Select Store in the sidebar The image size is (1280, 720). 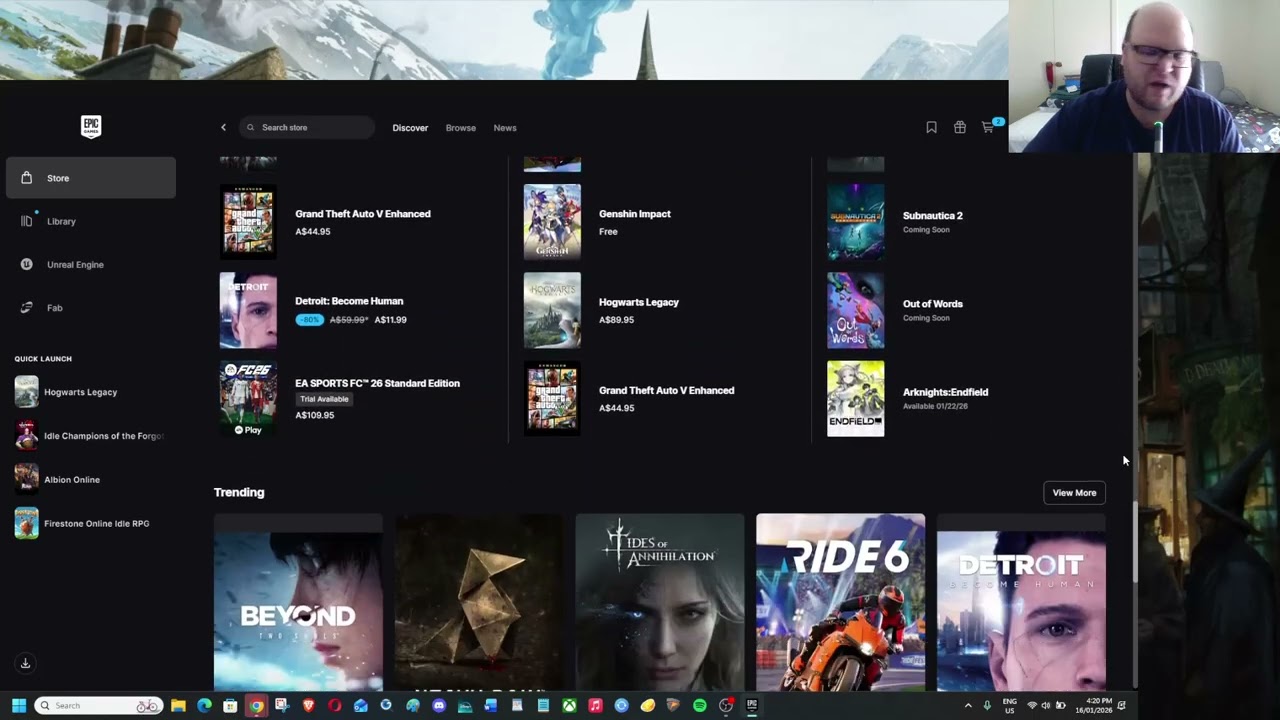click(90, 178)
